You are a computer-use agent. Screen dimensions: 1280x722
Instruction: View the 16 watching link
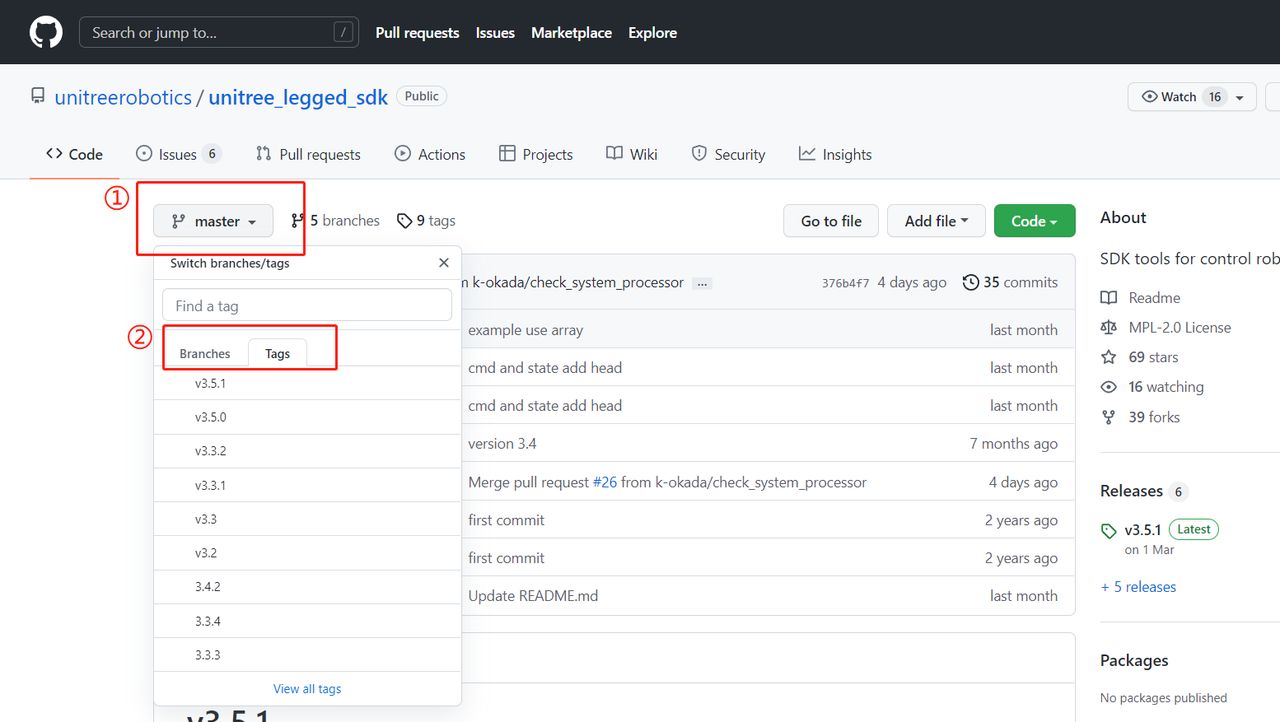tap(1152, 387)
